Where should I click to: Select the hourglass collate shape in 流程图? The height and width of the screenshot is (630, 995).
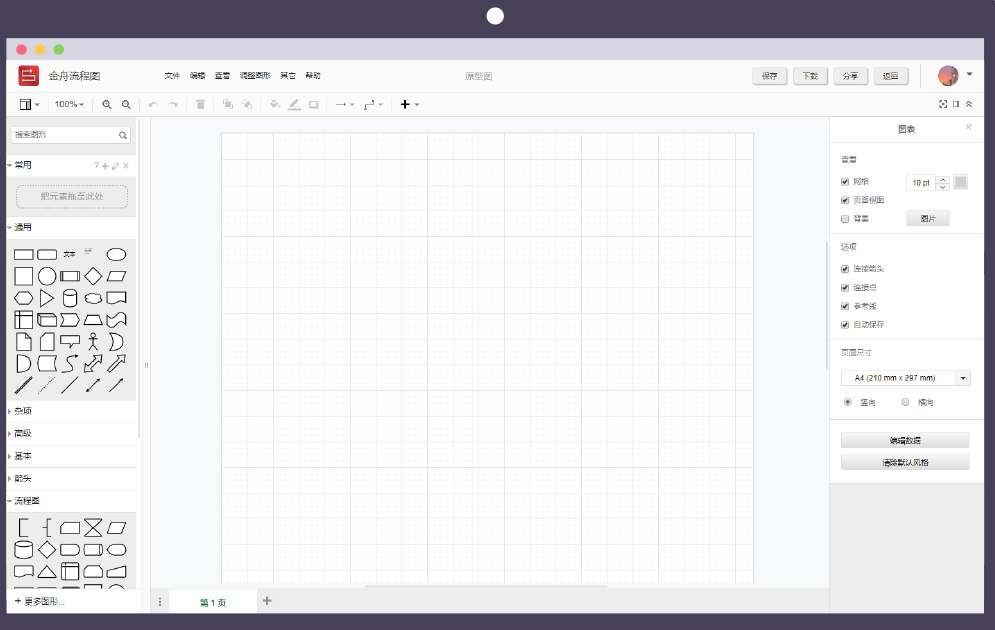93,527
